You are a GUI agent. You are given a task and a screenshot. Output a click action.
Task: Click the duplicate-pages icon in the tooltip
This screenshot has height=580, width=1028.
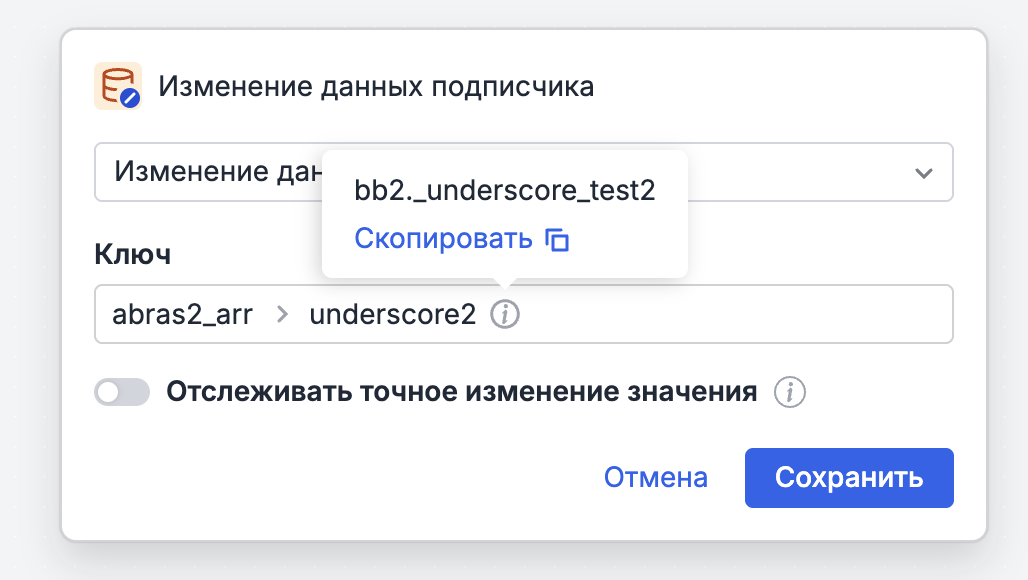pyautogui.click(x=559, y=239)
